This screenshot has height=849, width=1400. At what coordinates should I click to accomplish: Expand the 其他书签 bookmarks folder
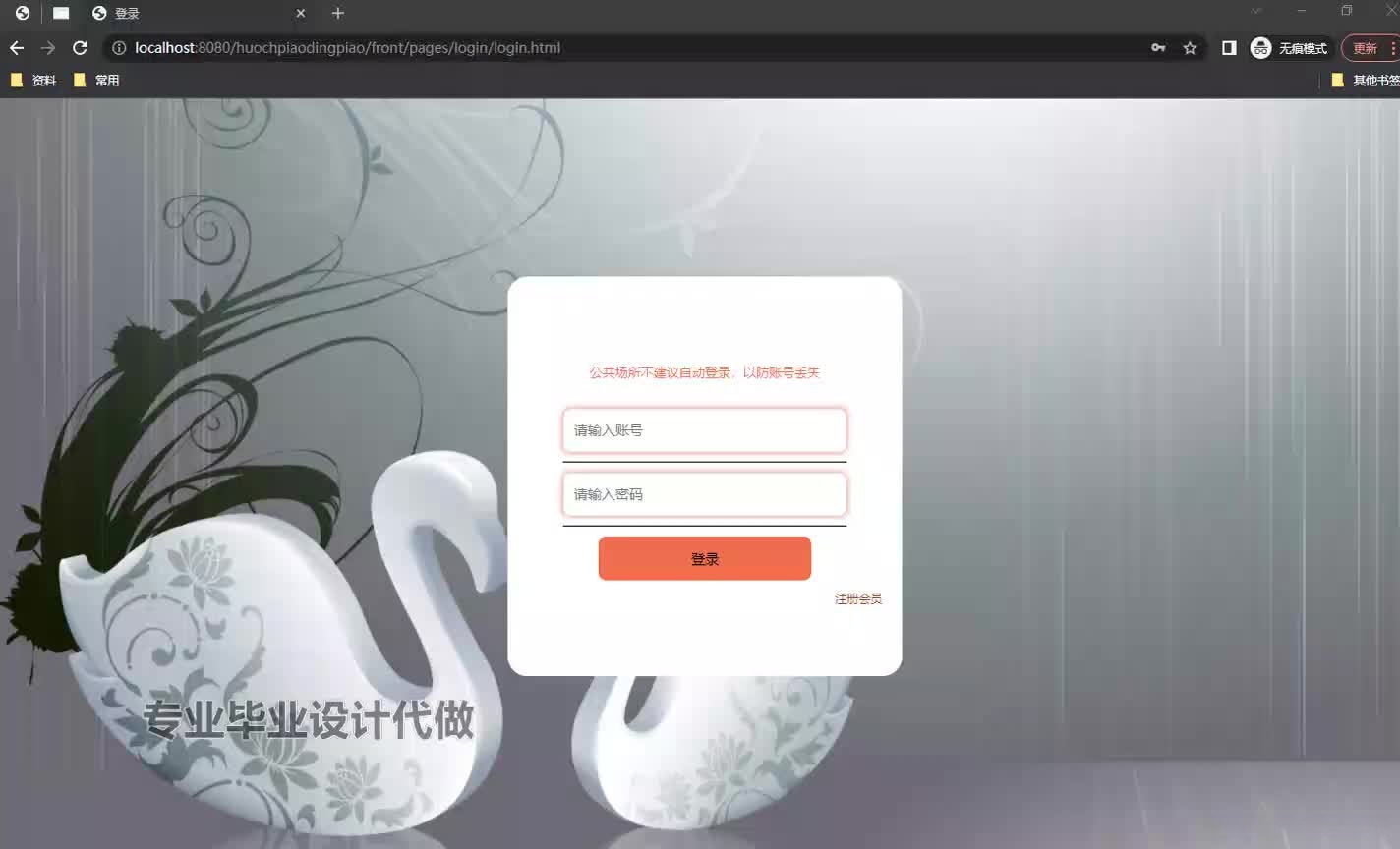click(1366, 80)
